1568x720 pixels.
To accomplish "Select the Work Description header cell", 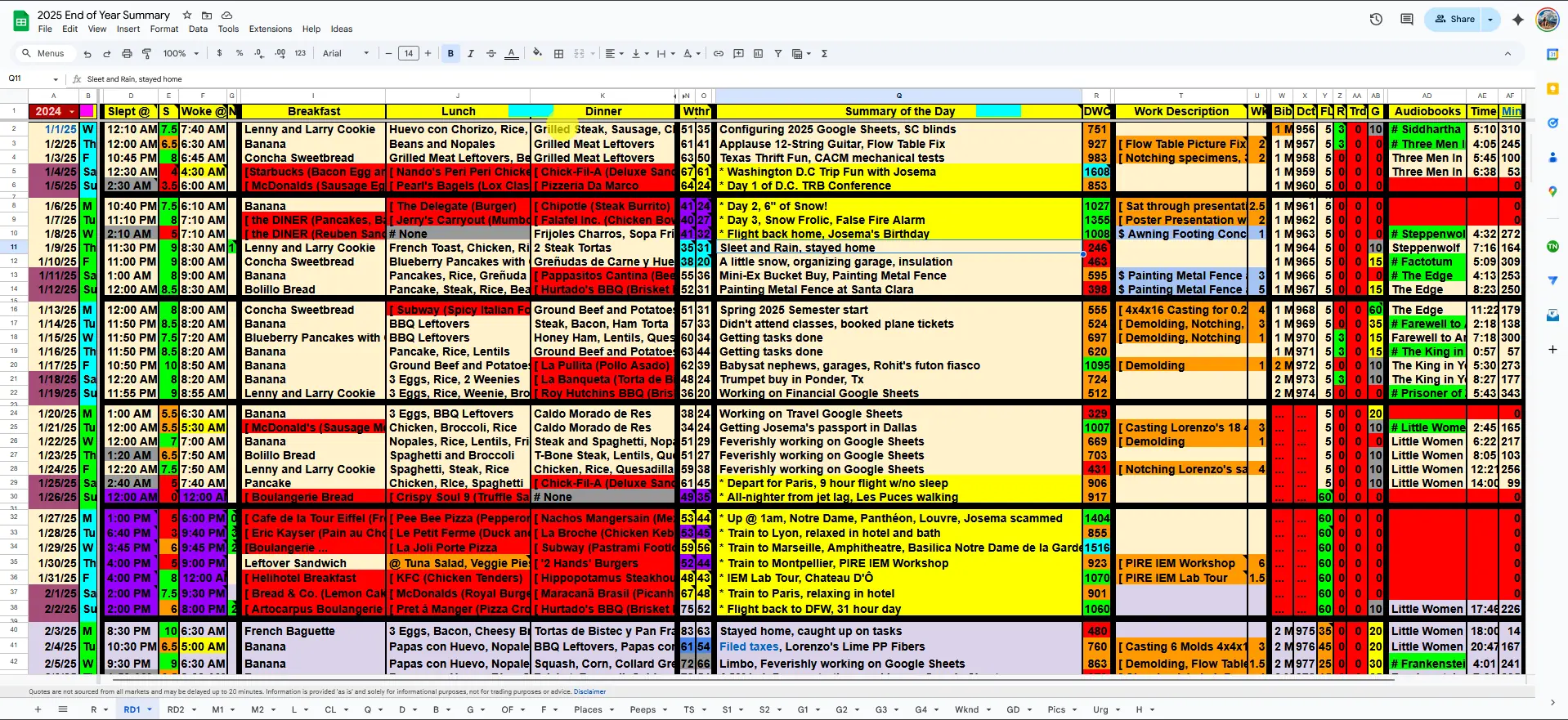I will point(1180,111).
